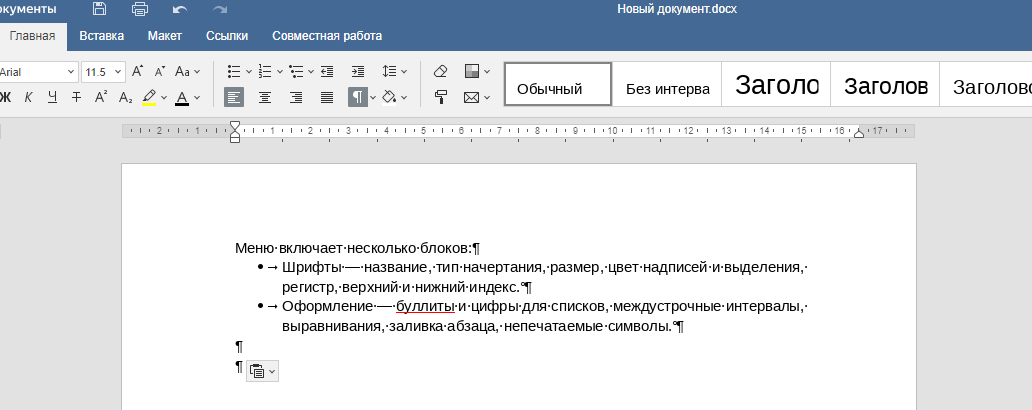
Task: Toggle strikethrough formatting
Action: [76, 97]
